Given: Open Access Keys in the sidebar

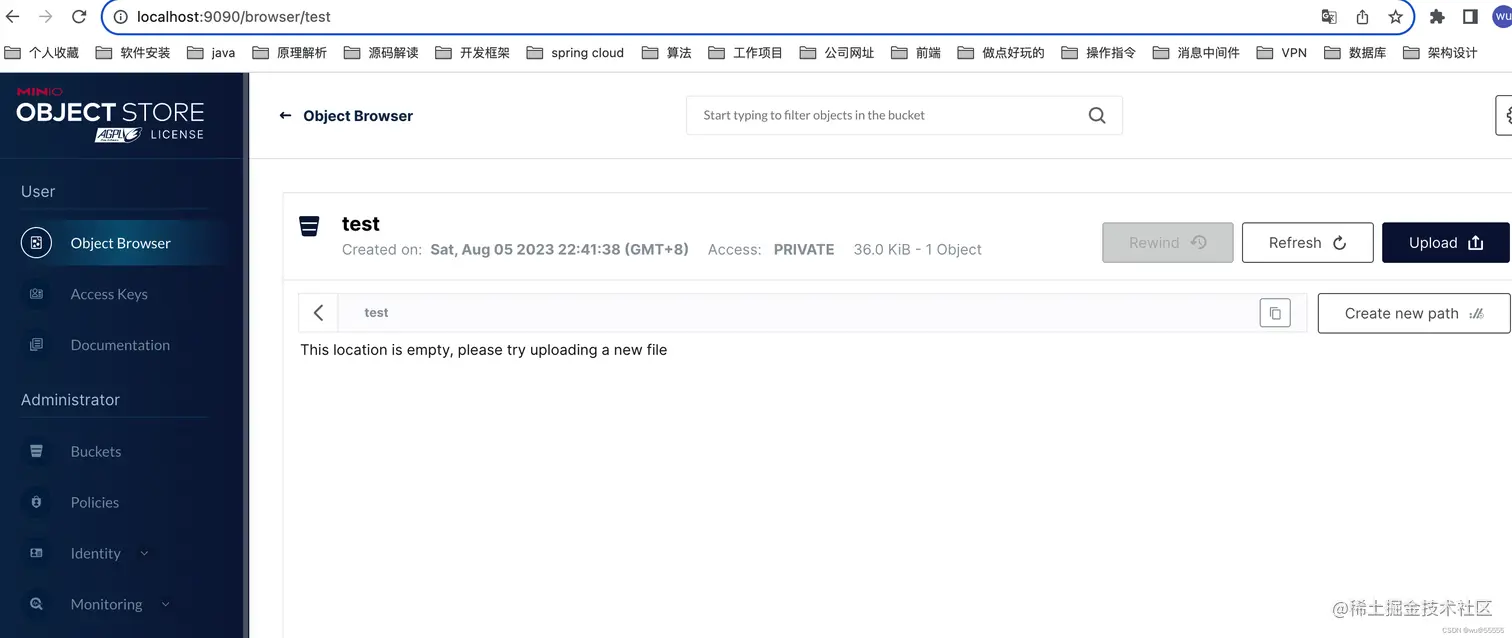Looking at the screenshot, I should 108,294.
